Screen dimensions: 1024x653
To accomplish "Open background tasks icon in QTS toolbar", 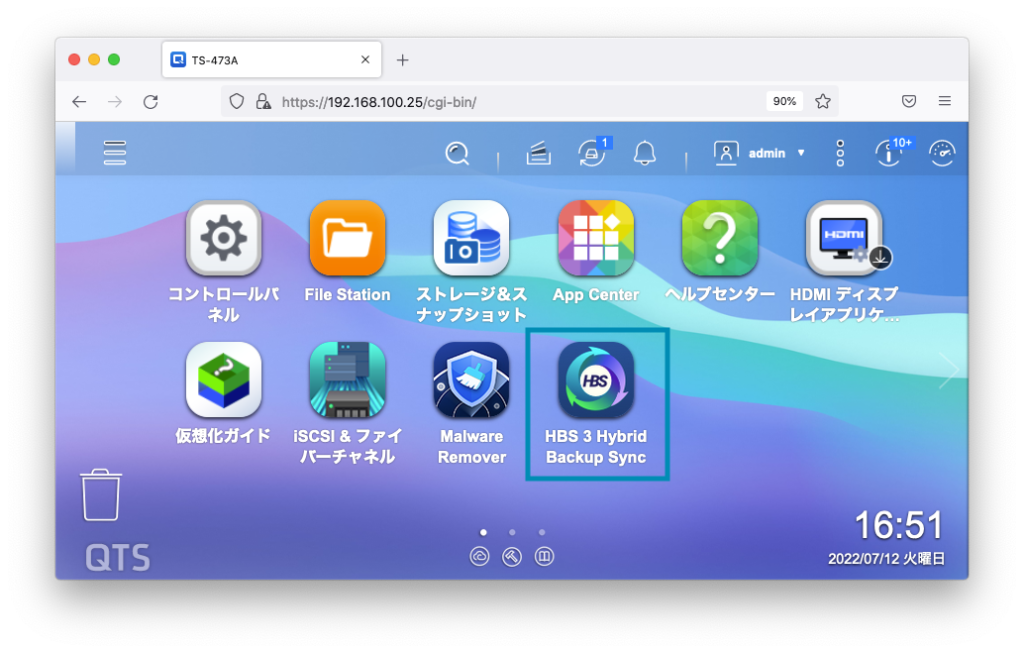I will [539, 153].
